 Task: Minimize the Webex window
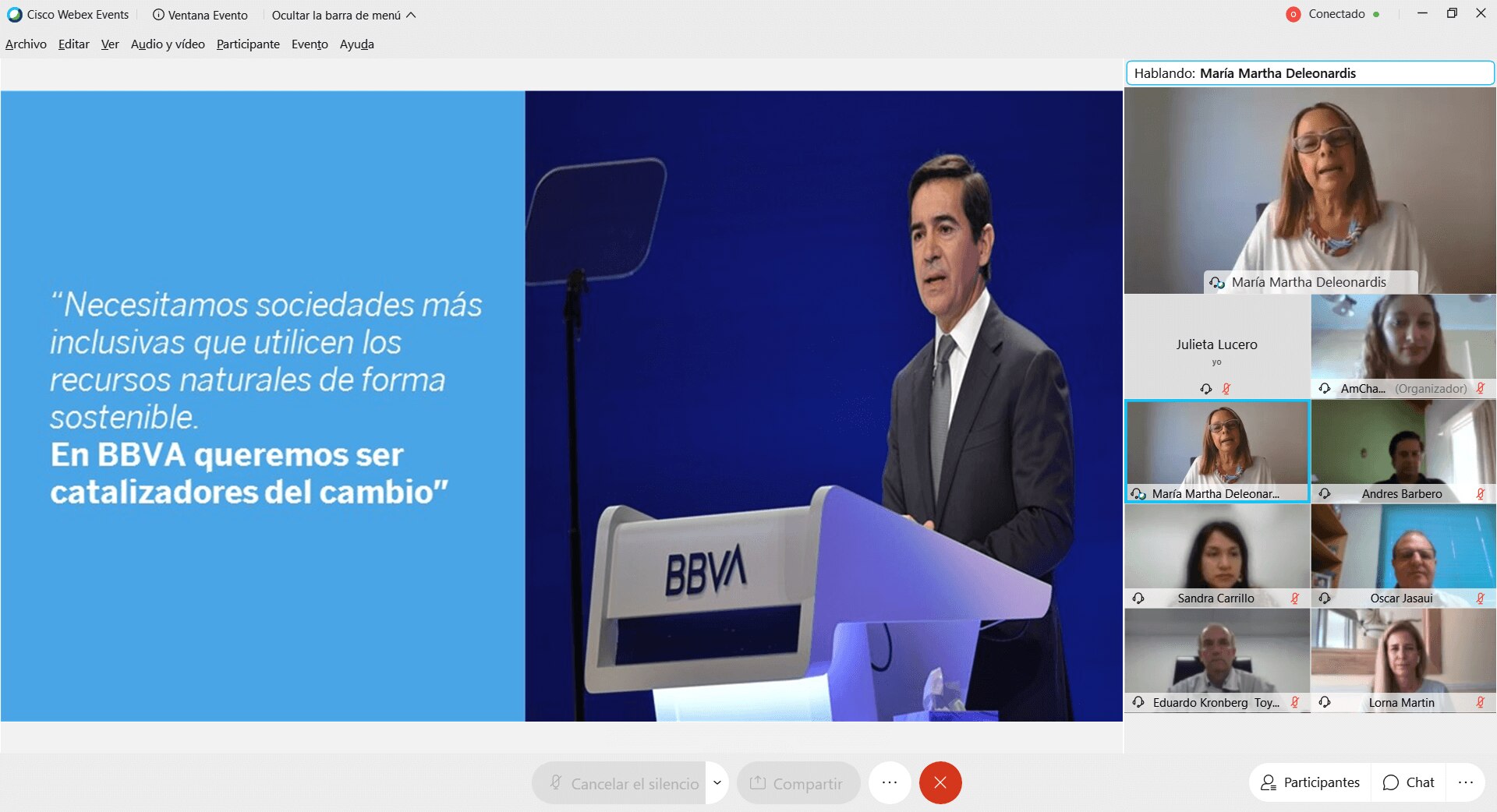[1422, 13]
